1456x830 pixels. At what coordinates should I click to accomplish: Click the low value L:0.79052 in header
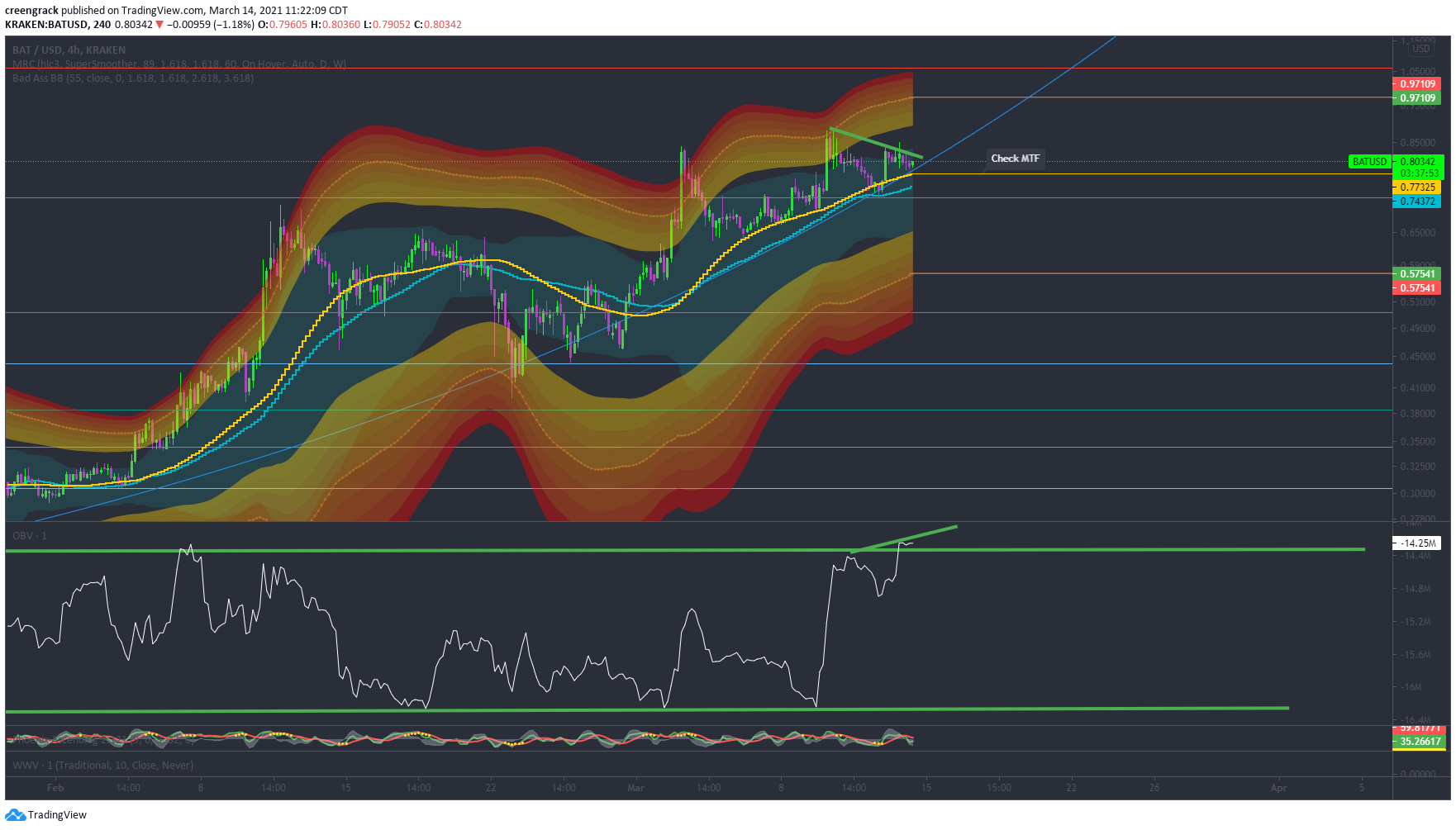387,25
